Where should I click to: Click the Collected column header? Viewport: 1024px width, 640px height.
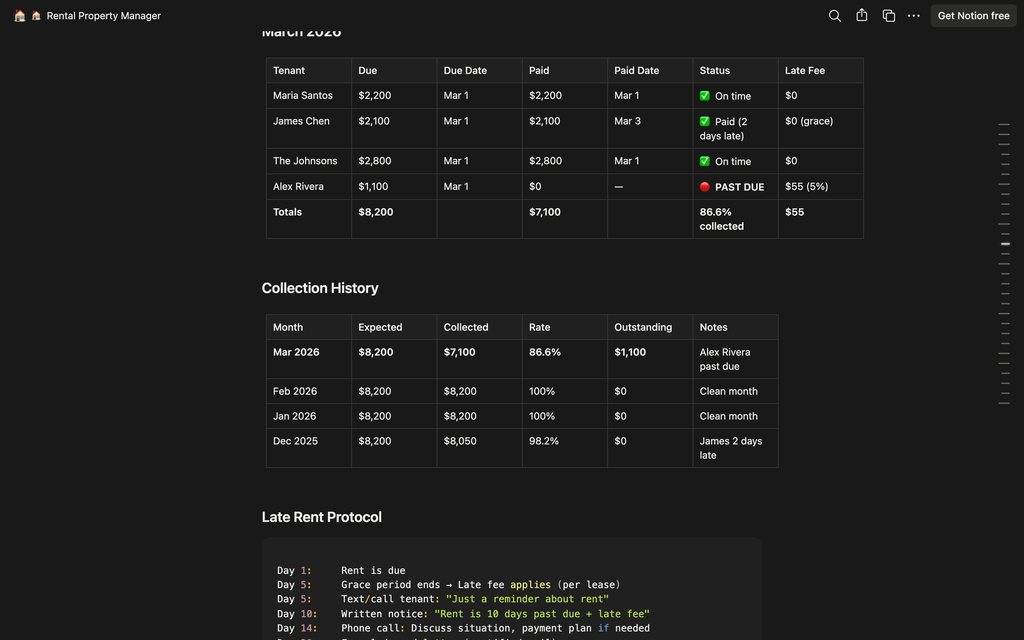[479, 327]
